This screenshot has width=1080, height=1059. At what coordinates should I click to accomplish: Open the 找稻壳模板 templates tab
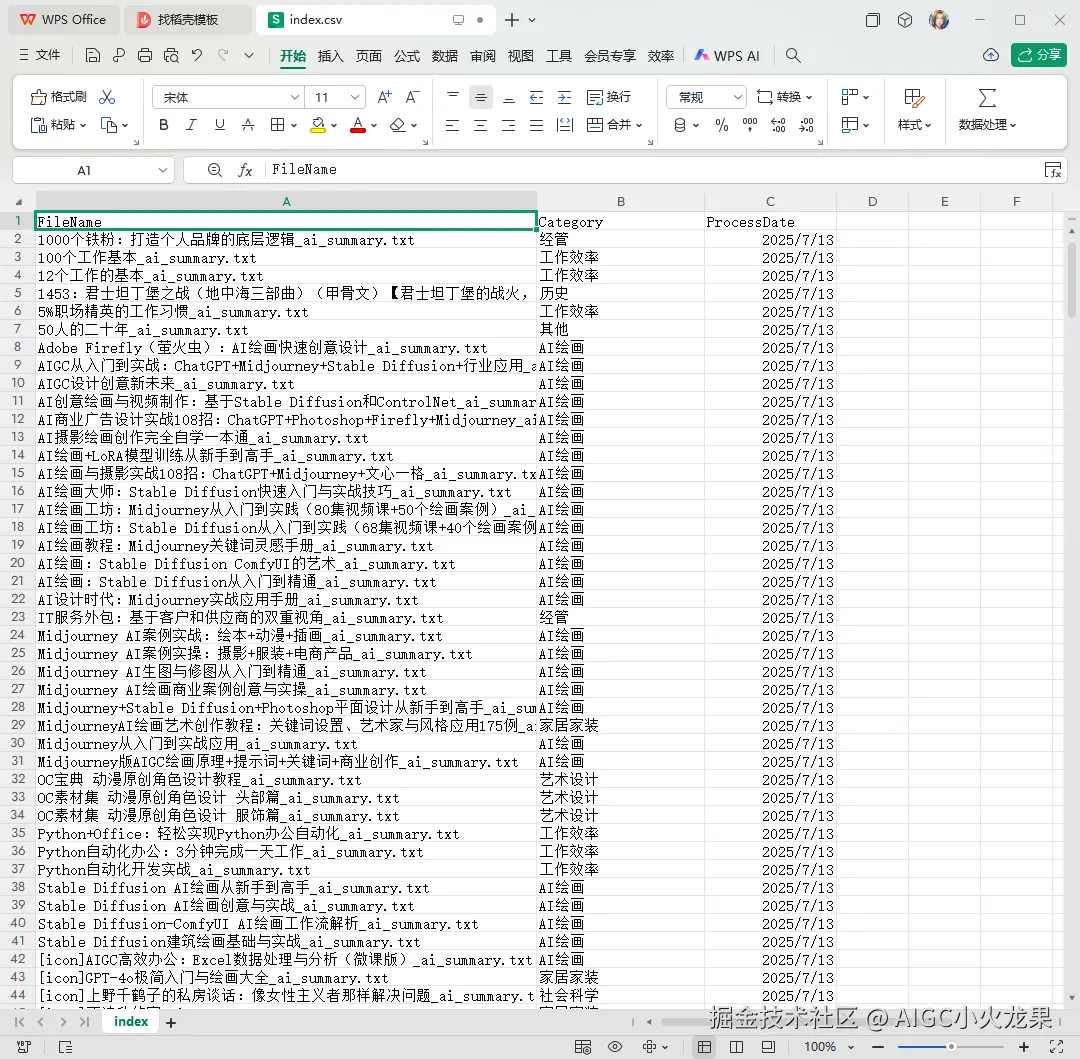[187, 20]
